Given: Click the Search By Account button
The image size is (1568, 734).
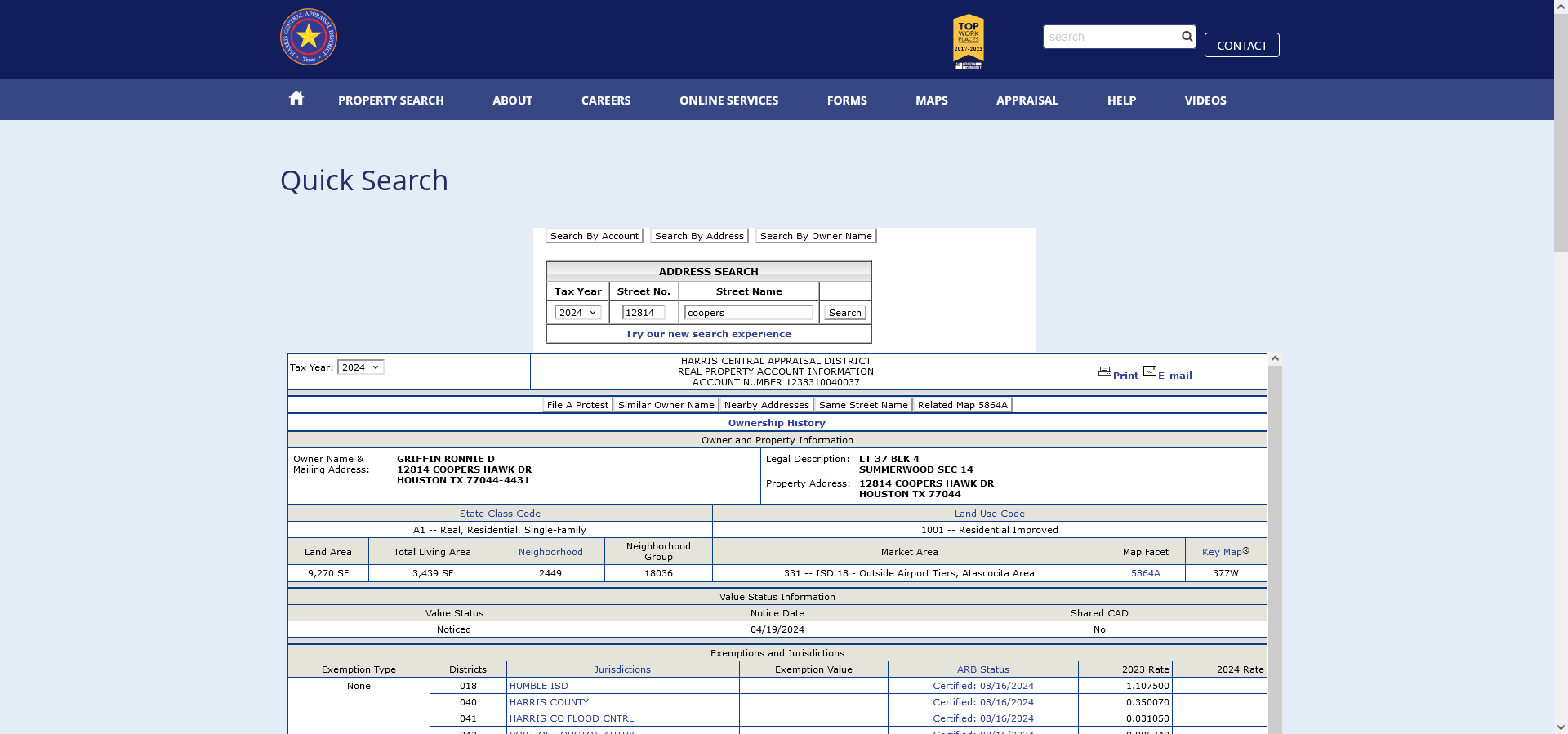Looking at the screenshot, I should (595, 236).
